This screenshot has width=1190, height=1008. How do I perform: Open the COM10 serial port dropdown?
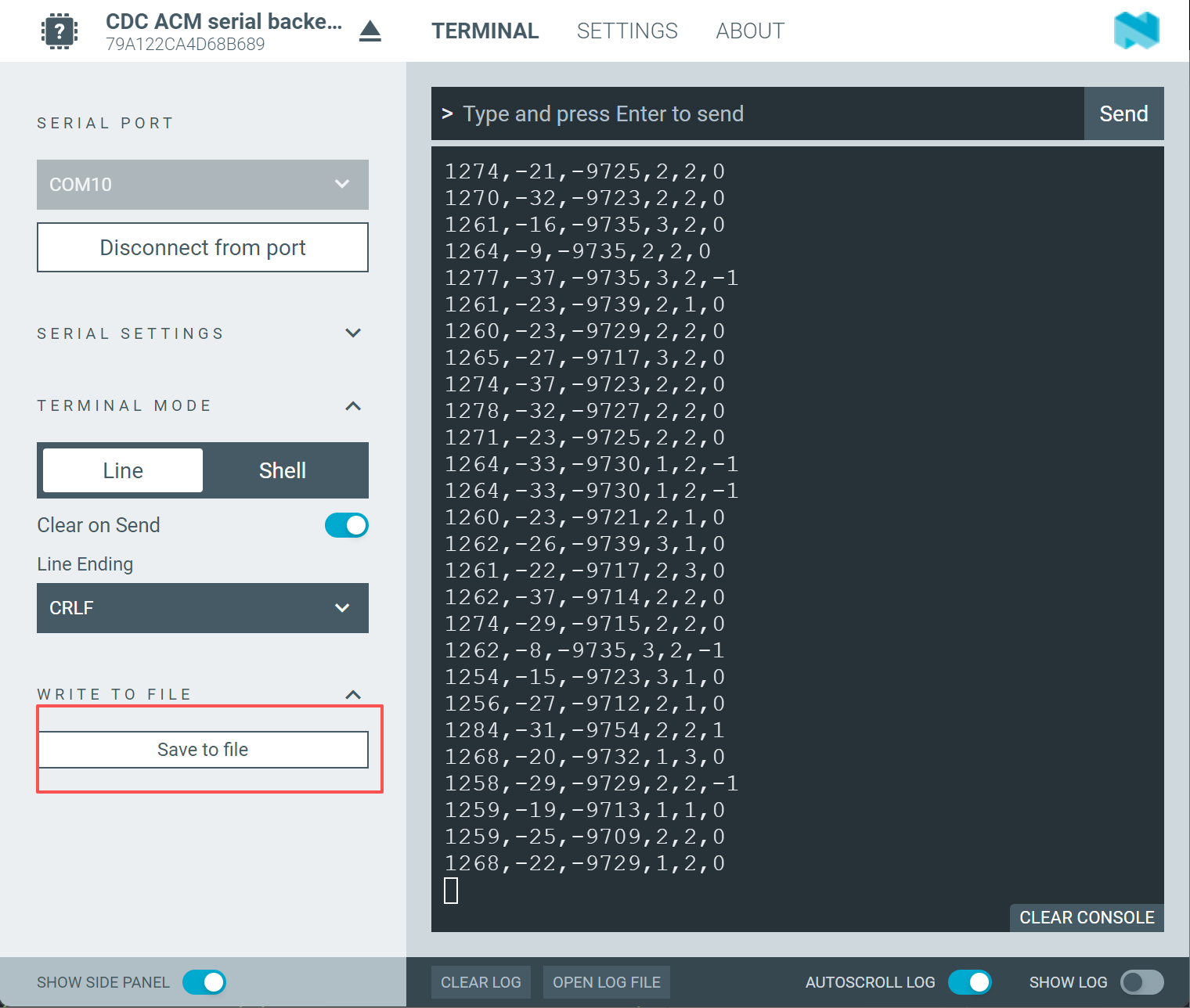[x=203, y=185]
